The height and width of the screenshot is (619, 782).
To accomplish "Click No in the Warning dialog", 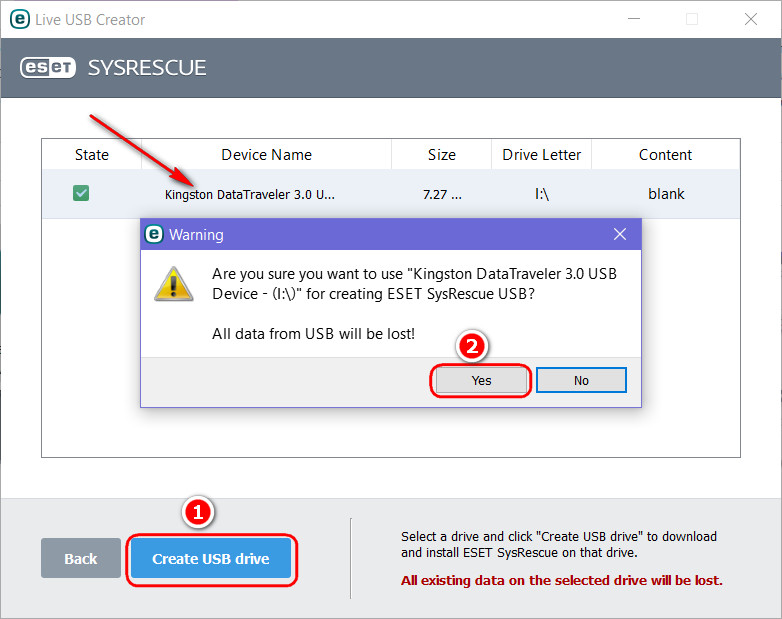I will pos(581,381).
